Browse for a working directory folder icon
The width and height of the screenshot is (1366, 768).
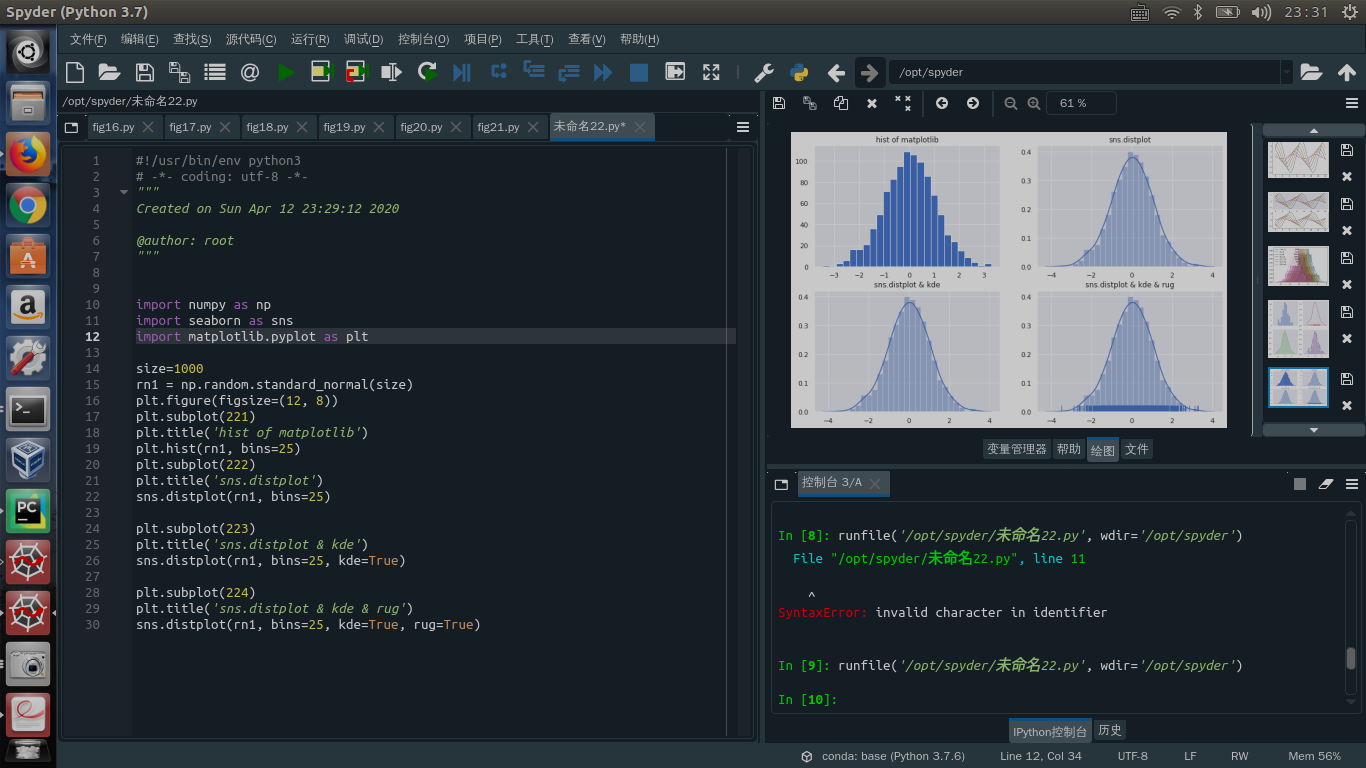click(1311, 72)
